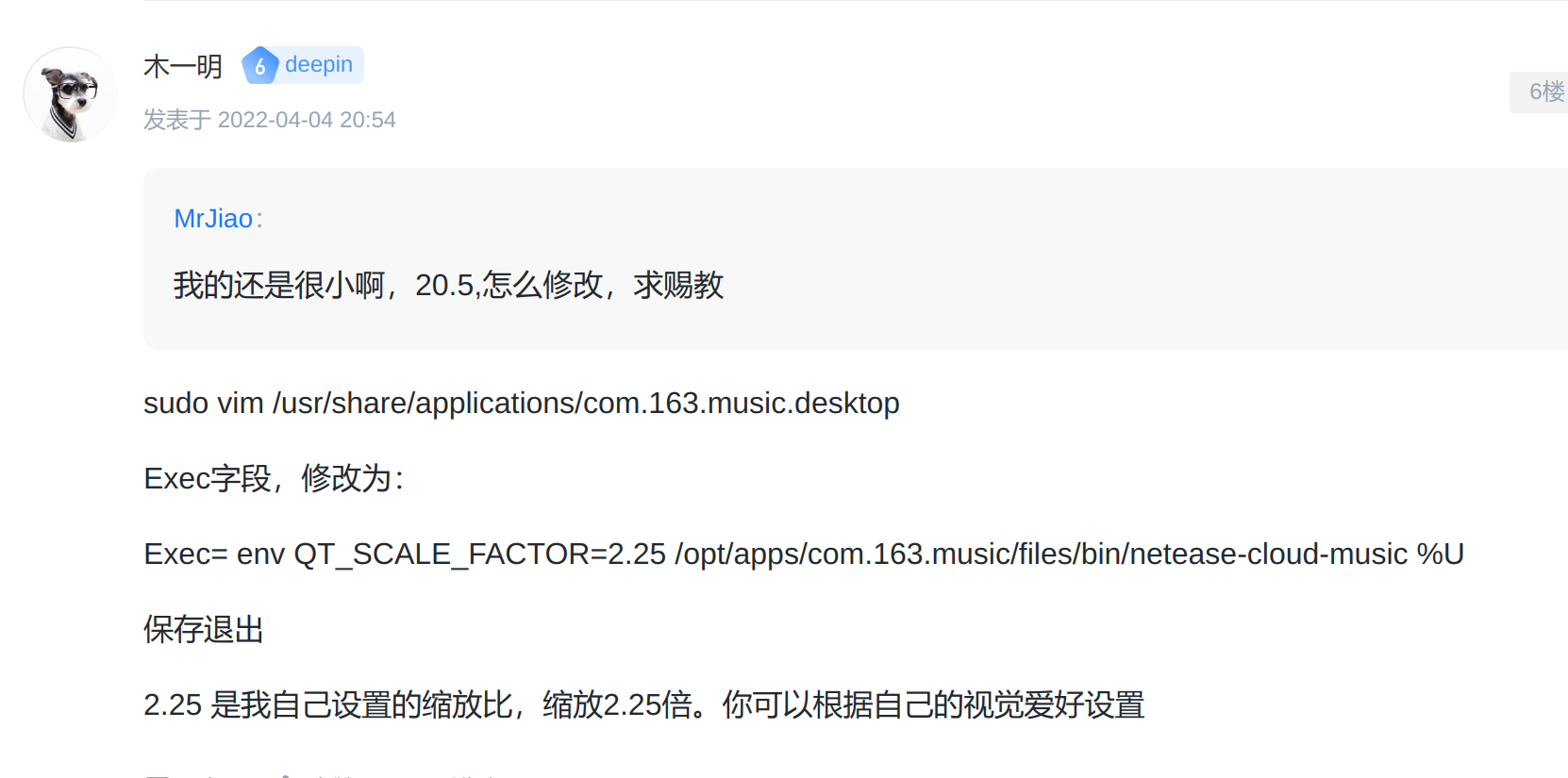Click the 发表于 label before the date
Viewport: 1568px width, 778px height.
tap(176, 120)
